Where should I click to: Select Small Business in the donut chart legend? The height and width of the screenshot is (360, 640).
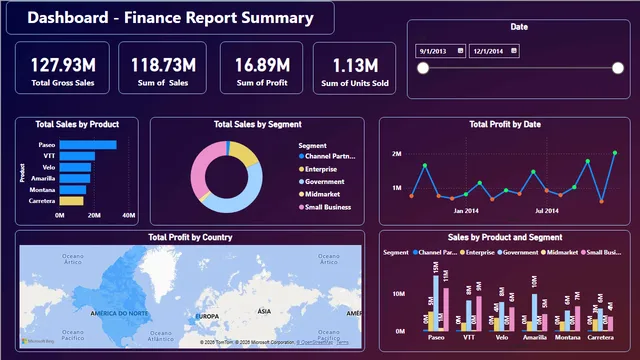(x=325, y=207)
